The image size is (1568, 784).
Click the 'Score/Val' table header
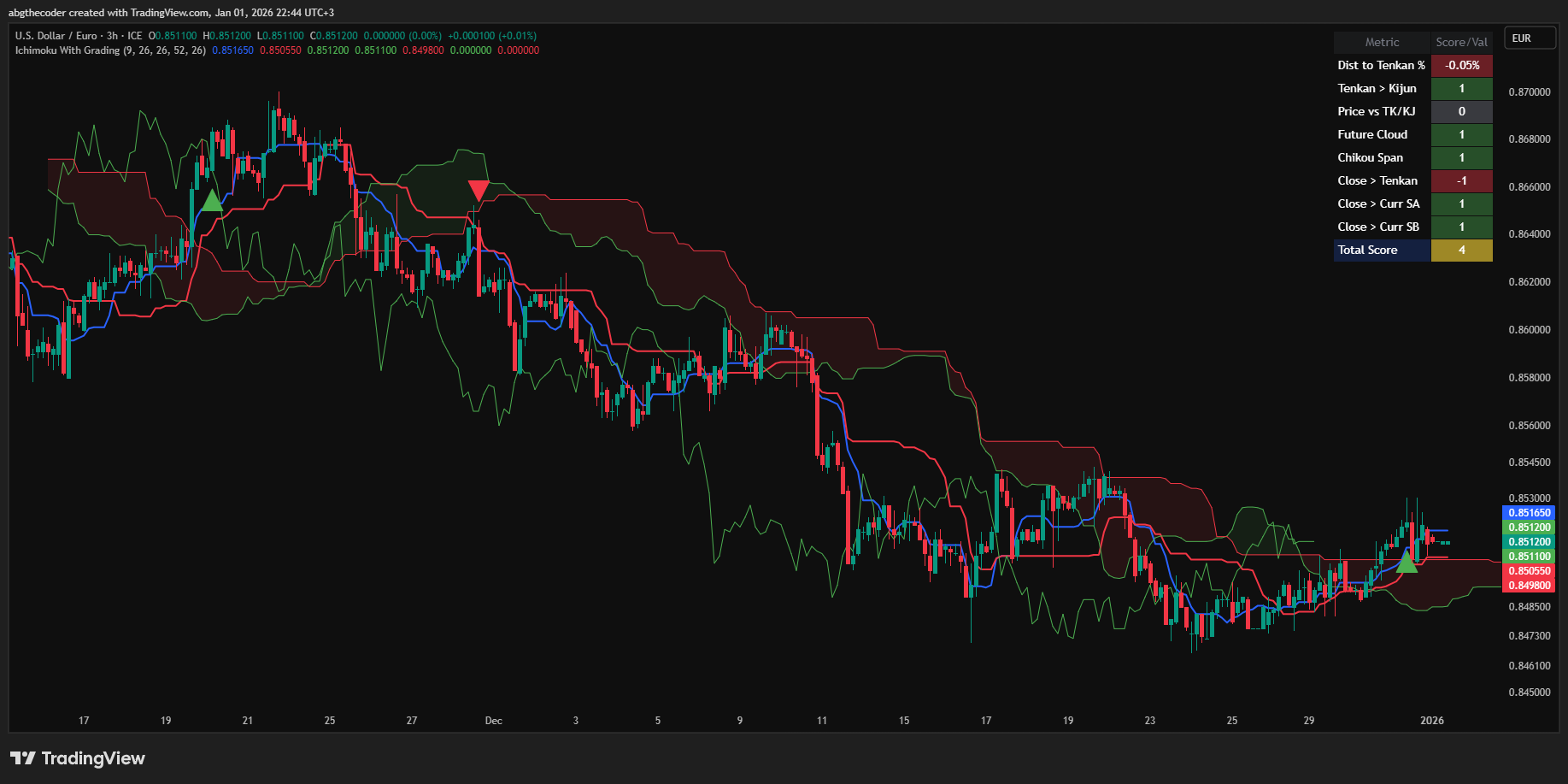tap(1462, 42)
